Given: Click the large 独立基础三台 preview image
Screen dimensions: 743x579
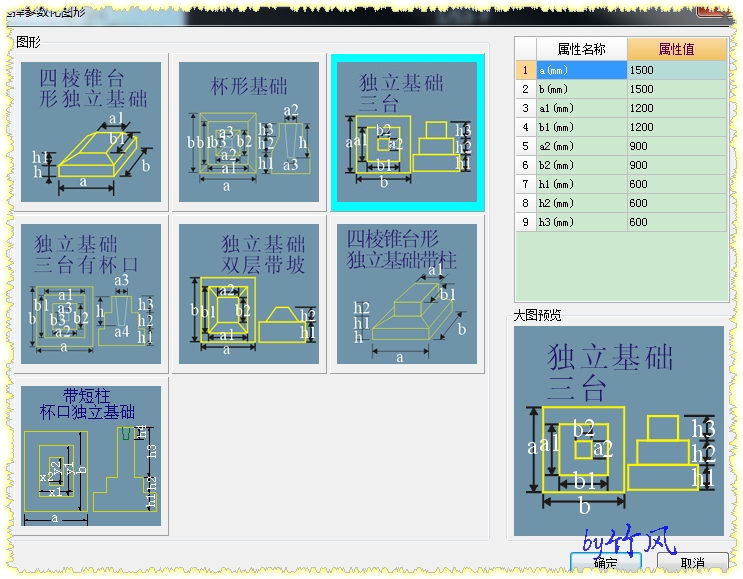Looking at the screenshot, I should tap(618, 431).
